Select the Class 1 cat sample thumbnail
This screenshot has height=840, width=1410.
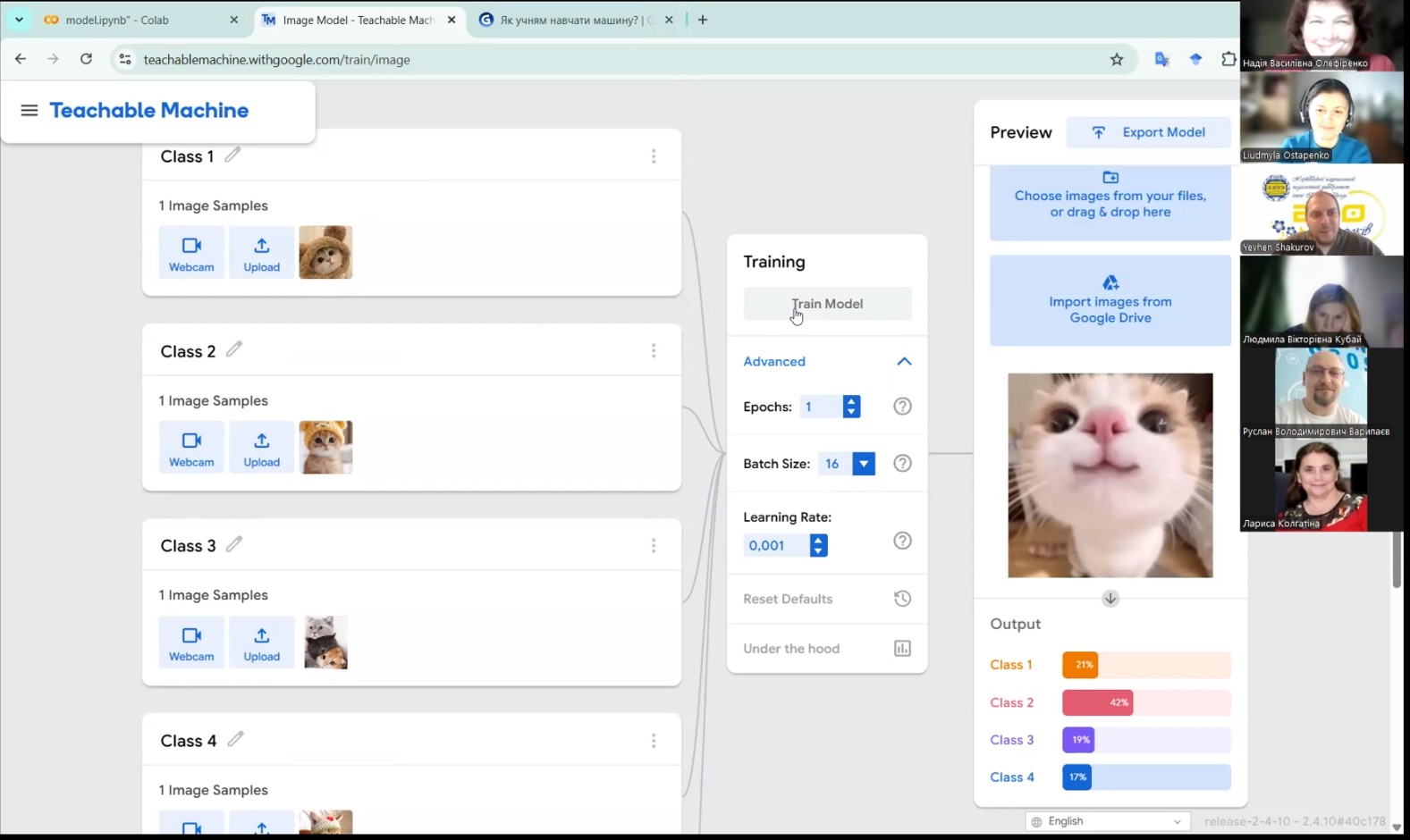click(x=325, y=253)
